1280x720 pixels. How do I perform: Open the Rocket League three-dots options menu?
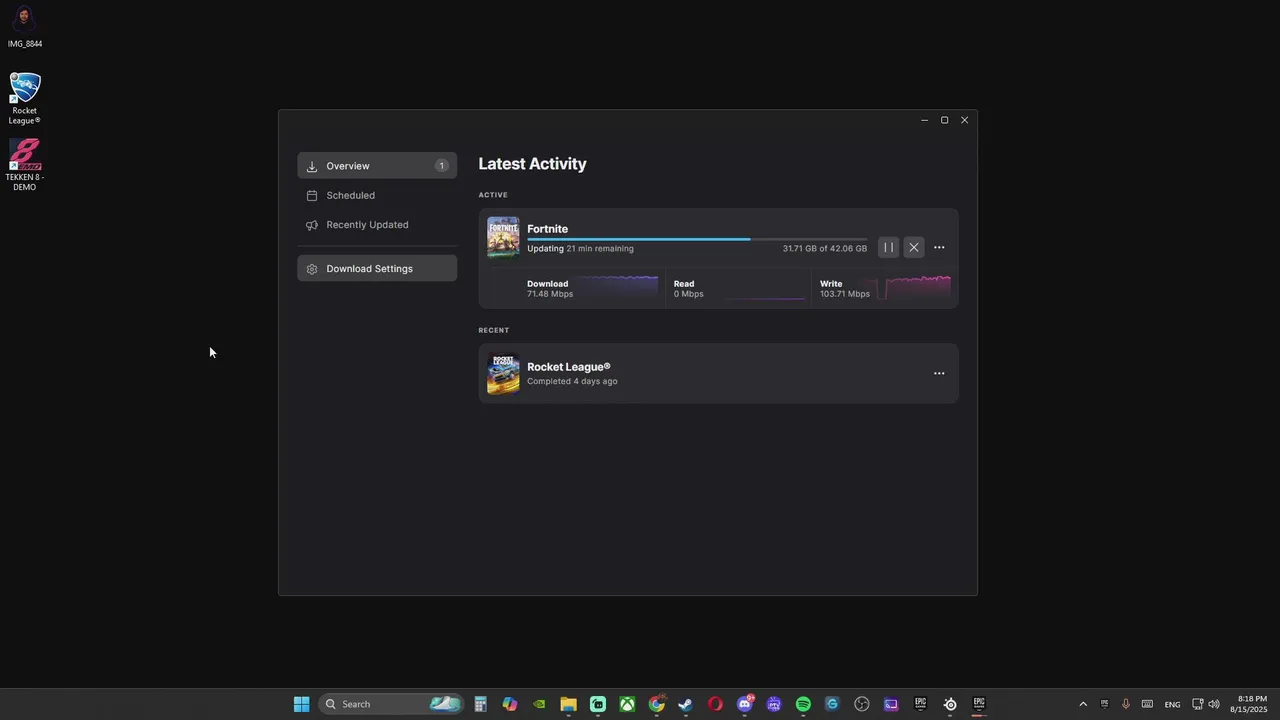pos(939,373)
